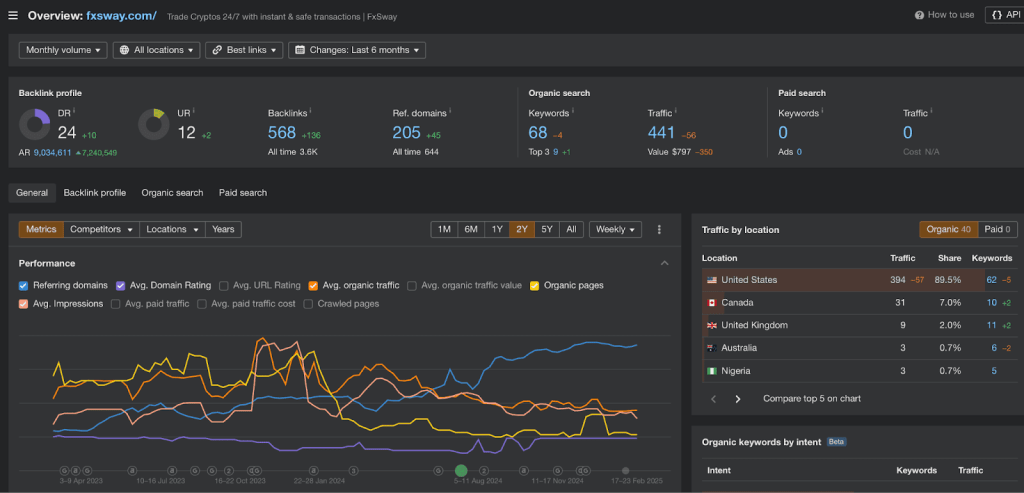The image size is (1024, 493).
Task: Uncheck the Referring domains metric
Action: (24, 285)
